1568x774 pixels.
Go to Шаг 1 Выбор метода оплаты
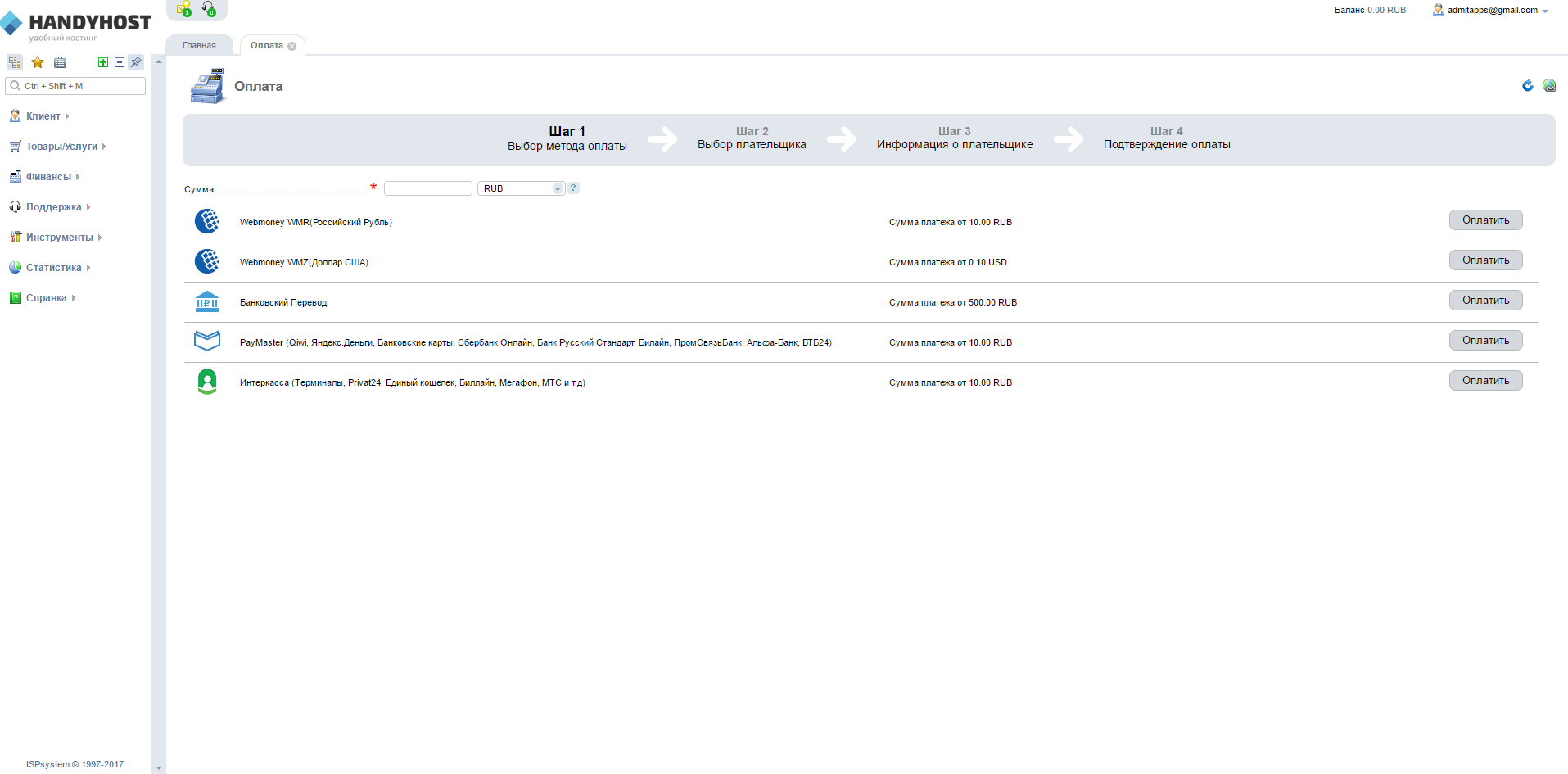[x=567, y=138]
